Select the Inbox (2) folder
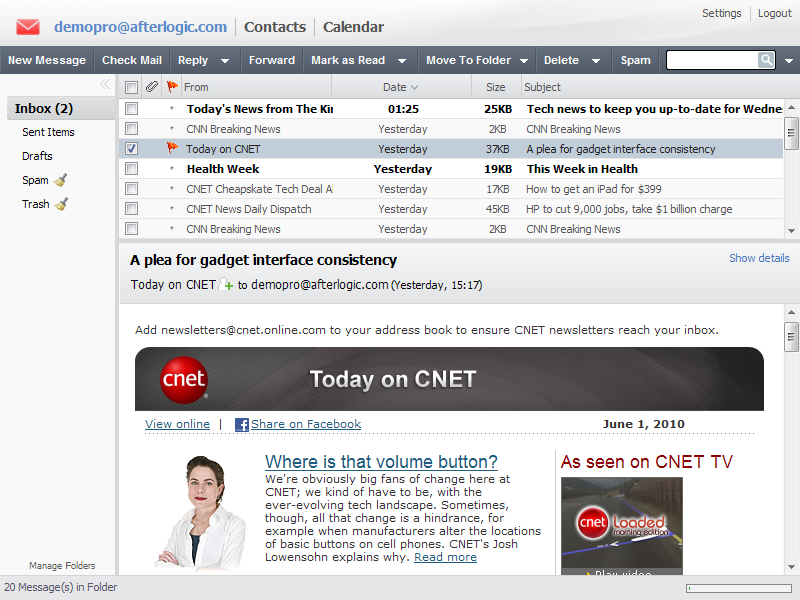This screenshot has height=600, width=800. (61, 109)
